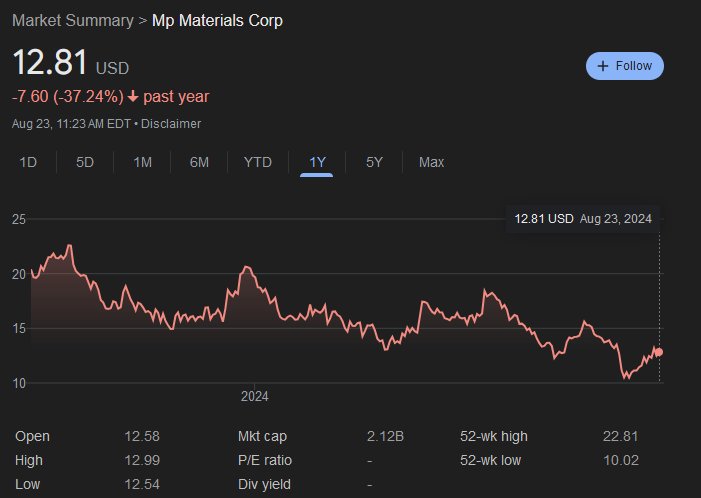Open the Market Summary breadcrumb link
Viewport: 701px width, 498px height.
tap(73, 21)
